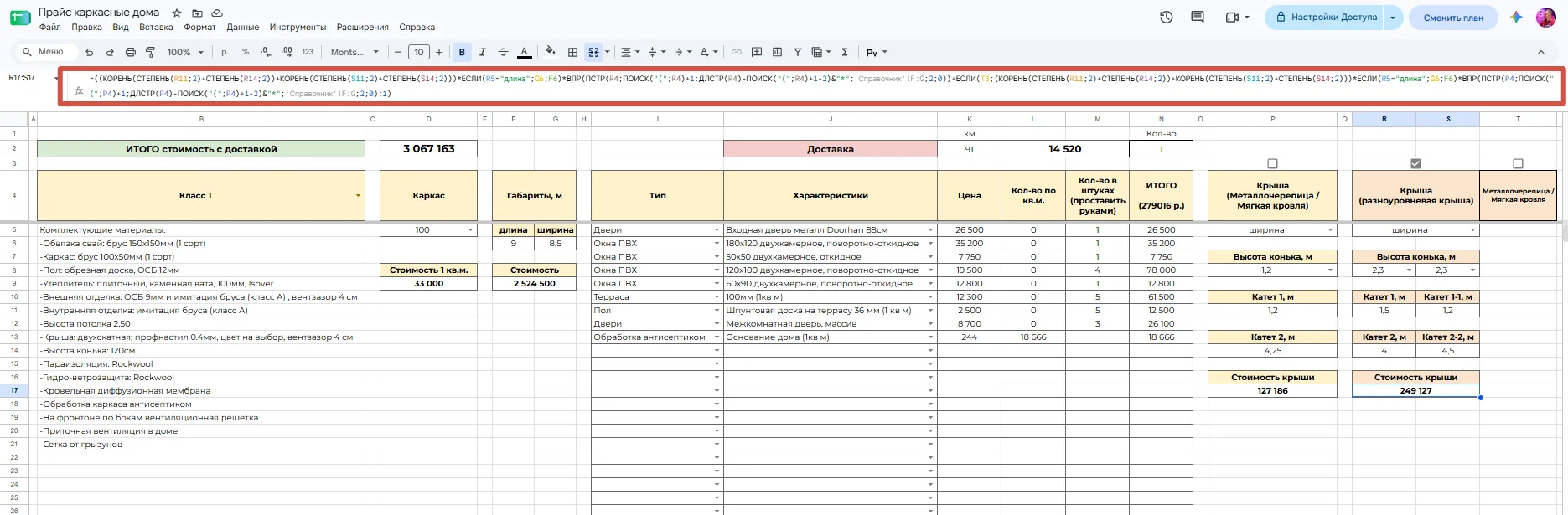Activate the paint format tool
1568x515 pixels.
tap(151, 52)
